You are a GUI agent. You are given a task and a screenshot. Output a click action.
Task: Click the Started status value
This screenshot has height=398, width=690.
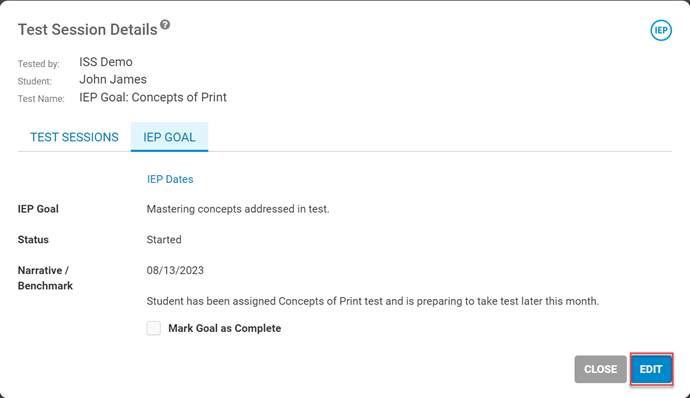click(164, 240)
